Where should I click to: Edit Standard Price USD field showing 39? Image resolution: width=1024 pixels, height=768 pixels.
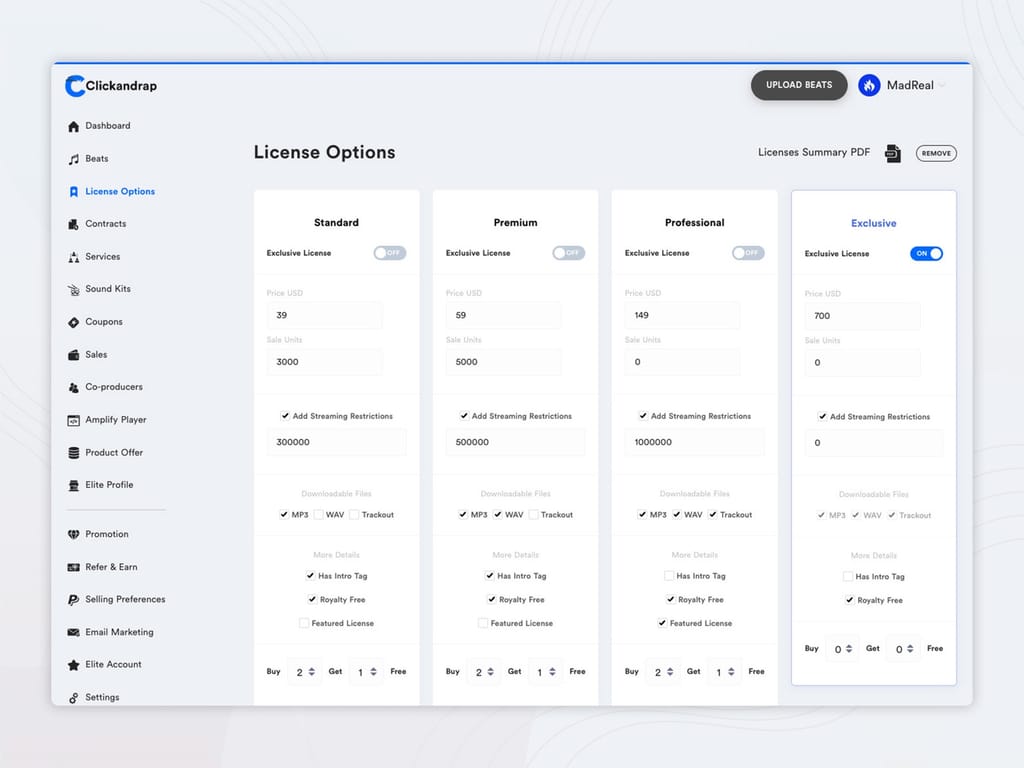[x=325, y=315]
